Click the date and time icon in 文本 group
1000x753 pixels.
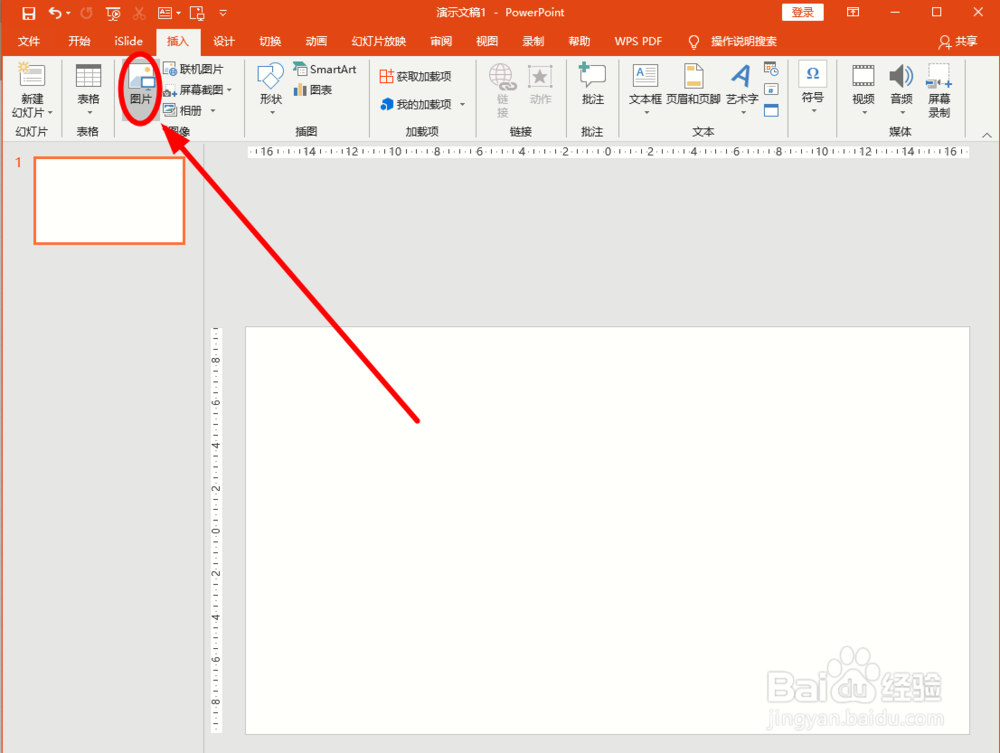771,69
